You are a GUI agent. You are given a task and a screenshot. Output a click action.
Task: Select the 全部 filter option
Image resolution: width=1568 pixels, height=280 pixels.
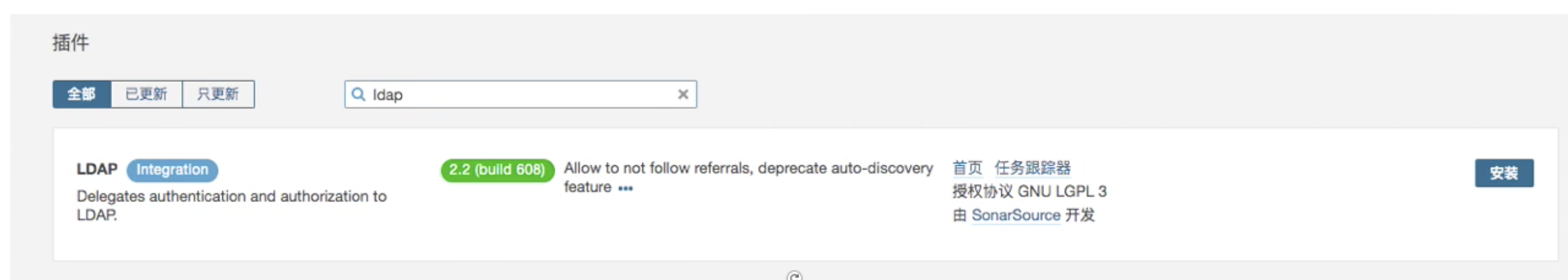(81, 95)
